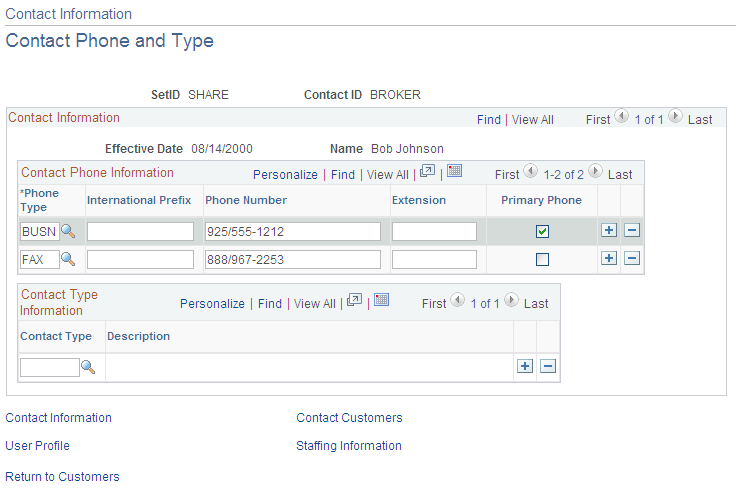This screenshot has width=741, height=490.
Task: Show next row in Contact Type Information
Action: [511, 300]
